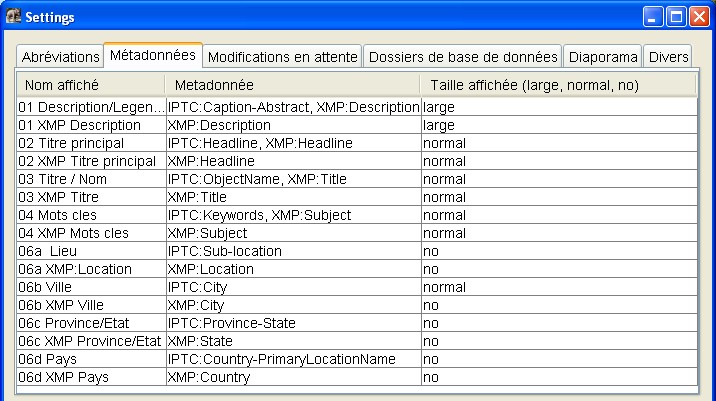Open Dossiers de base de données tab
Screen dimensions: 716x401
coord(463,57)
